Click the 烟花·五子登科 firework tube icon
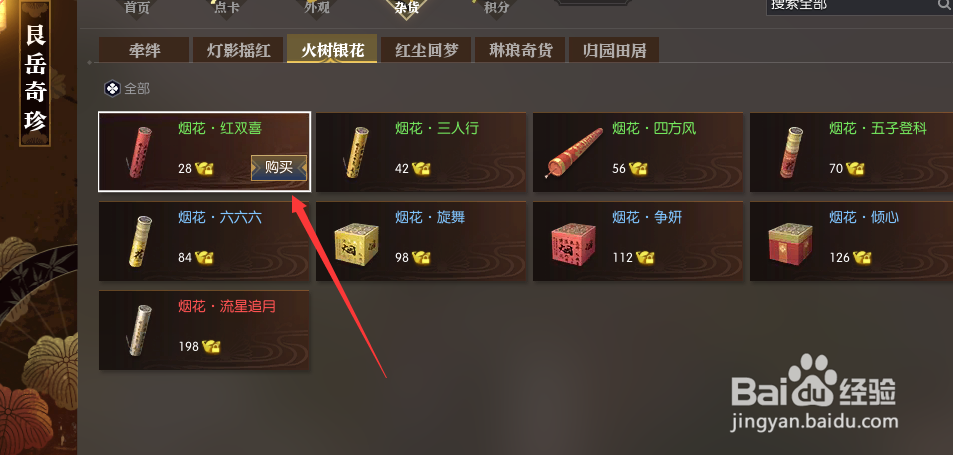Image resolution: width=953 pixels, height=455 pixels. point(790,152)
